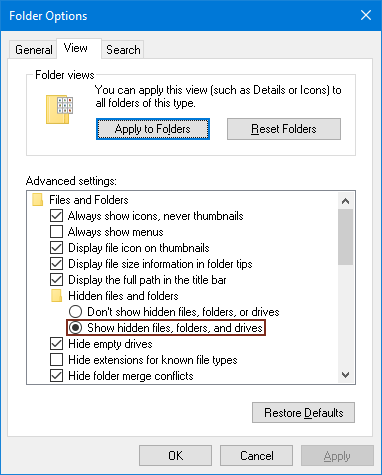The image size is (382, 475).
Task: Click the Reset Folders button
Action: click(x=284, y=129)
